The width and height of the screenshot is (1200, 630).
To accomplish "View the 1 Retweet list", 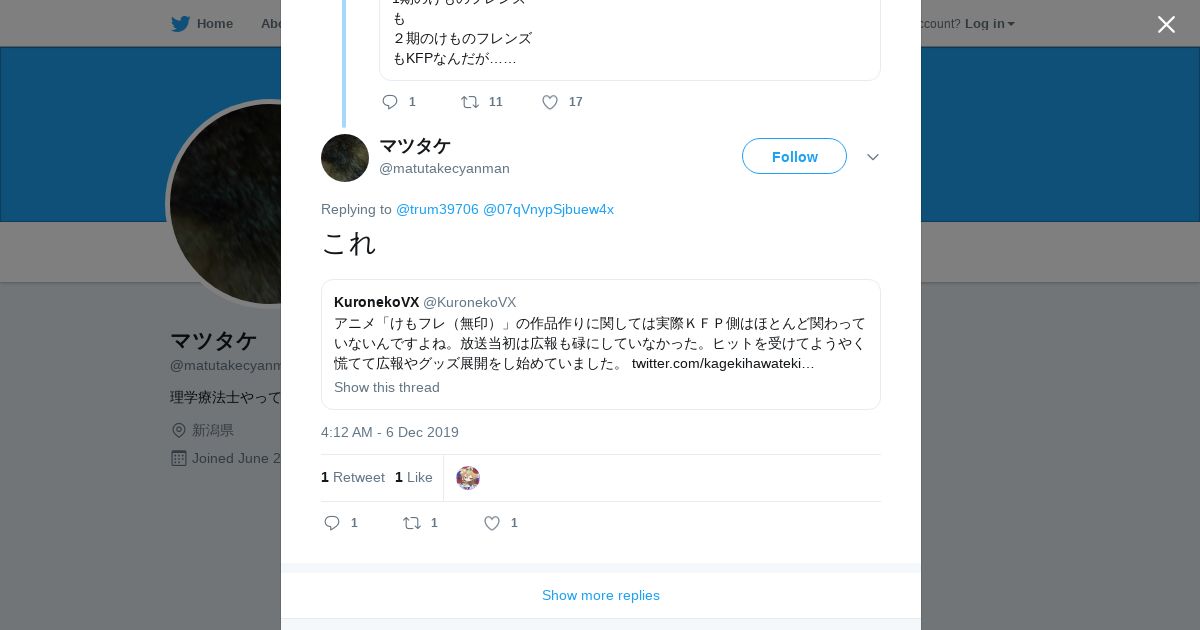I will pyautogui.click(x=353, y=477).
